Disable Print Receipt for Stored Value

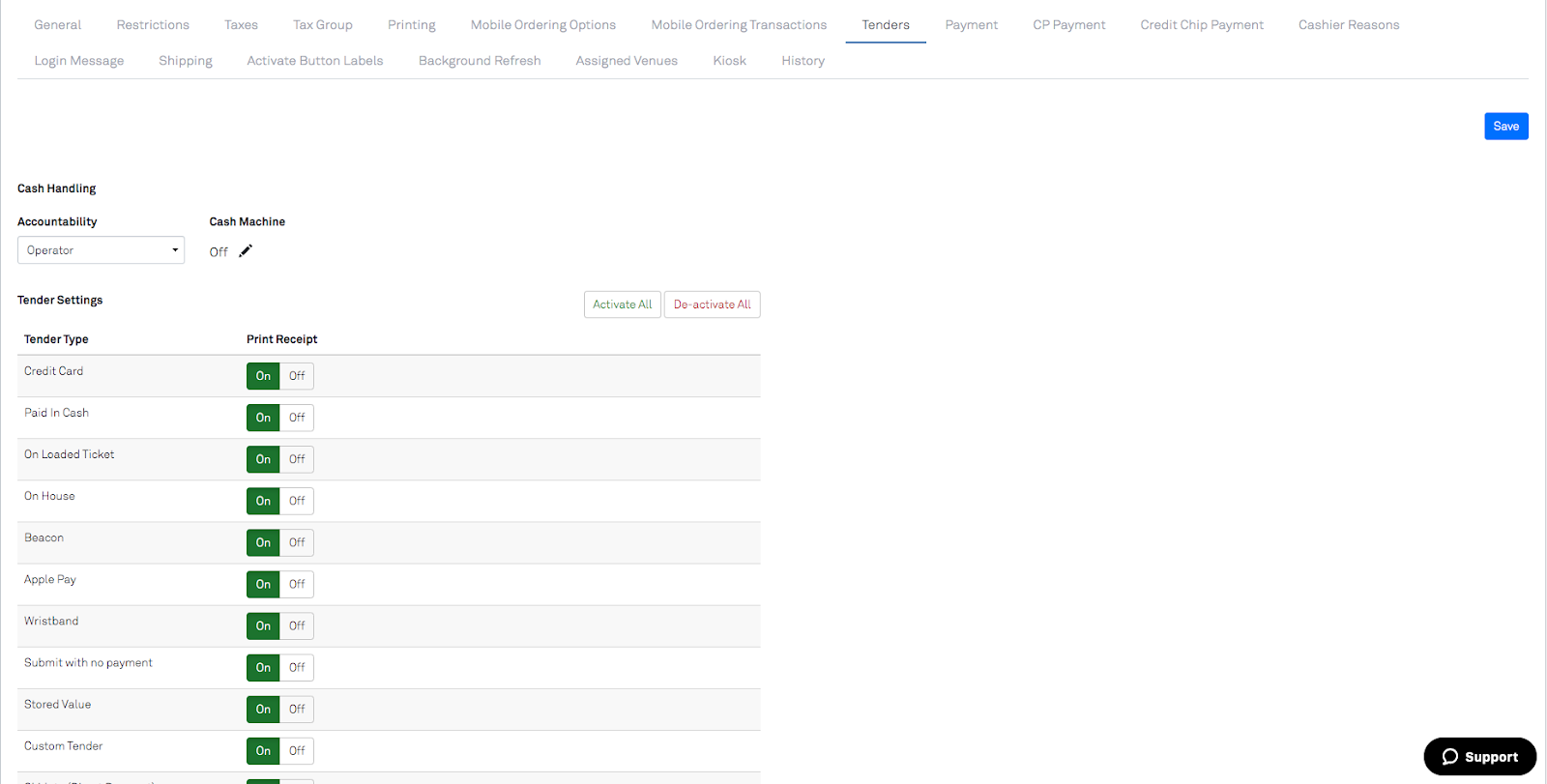point(297,709)
